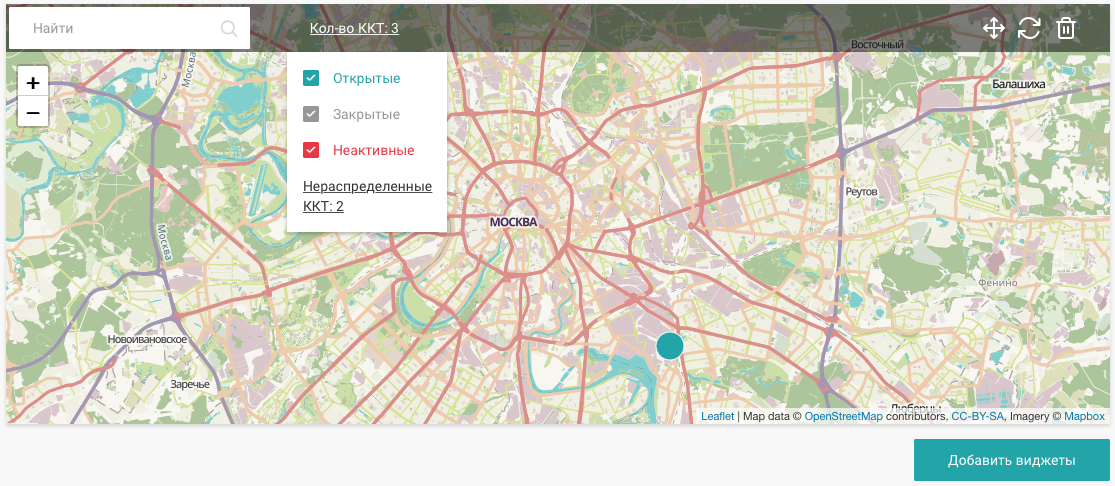1115x486 pixels.
Task: Refresh the map widget
Action: coord(1029,28)
